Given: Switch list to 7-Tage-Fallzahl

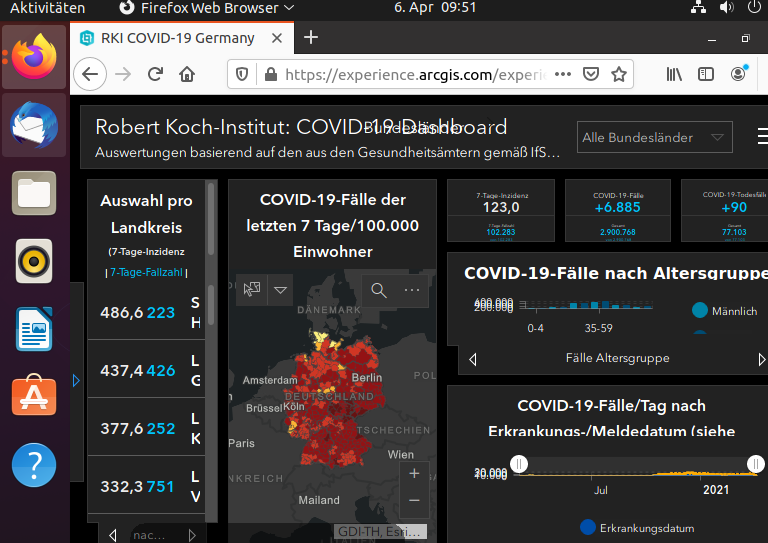Looking at the screenshot, I should [x=146, y=272].
